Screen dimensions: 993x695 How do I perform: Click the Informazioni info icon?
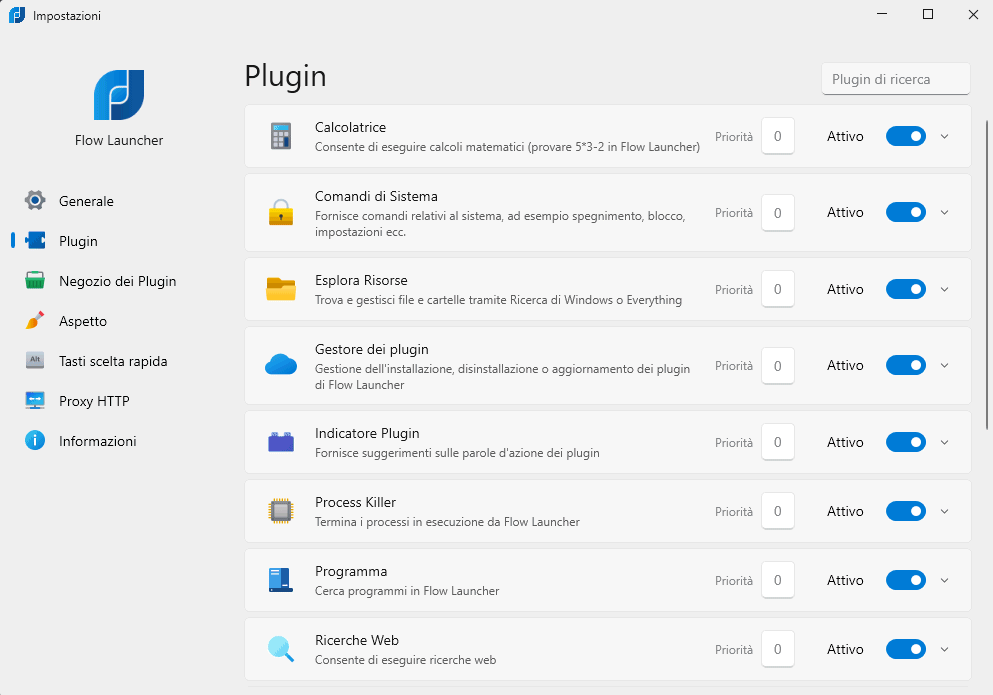pyautogui.click(x=35, y=440)
